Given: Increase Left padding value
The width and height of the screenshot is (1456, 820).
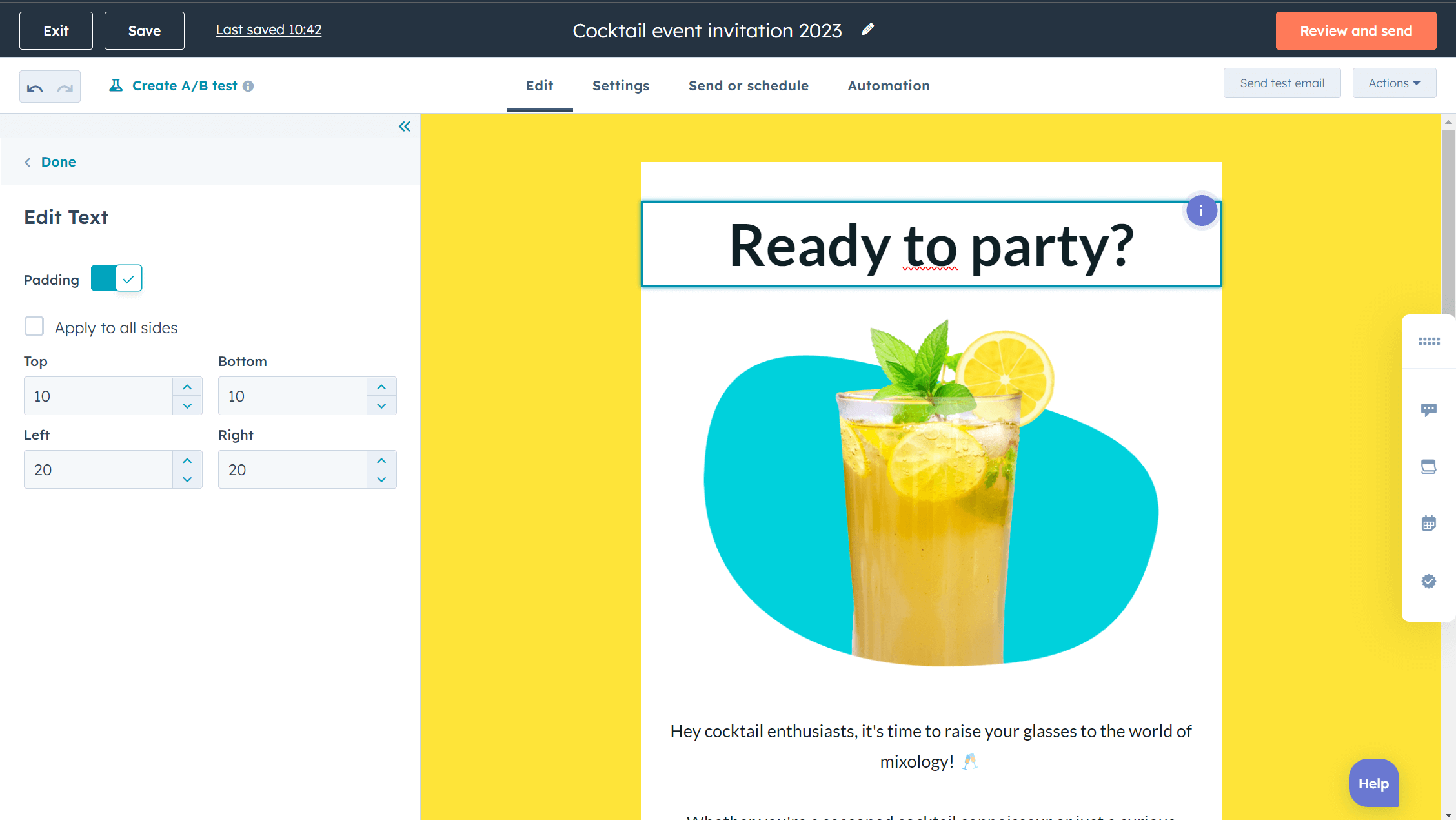Looking at the screenshot, I should 187,460.
